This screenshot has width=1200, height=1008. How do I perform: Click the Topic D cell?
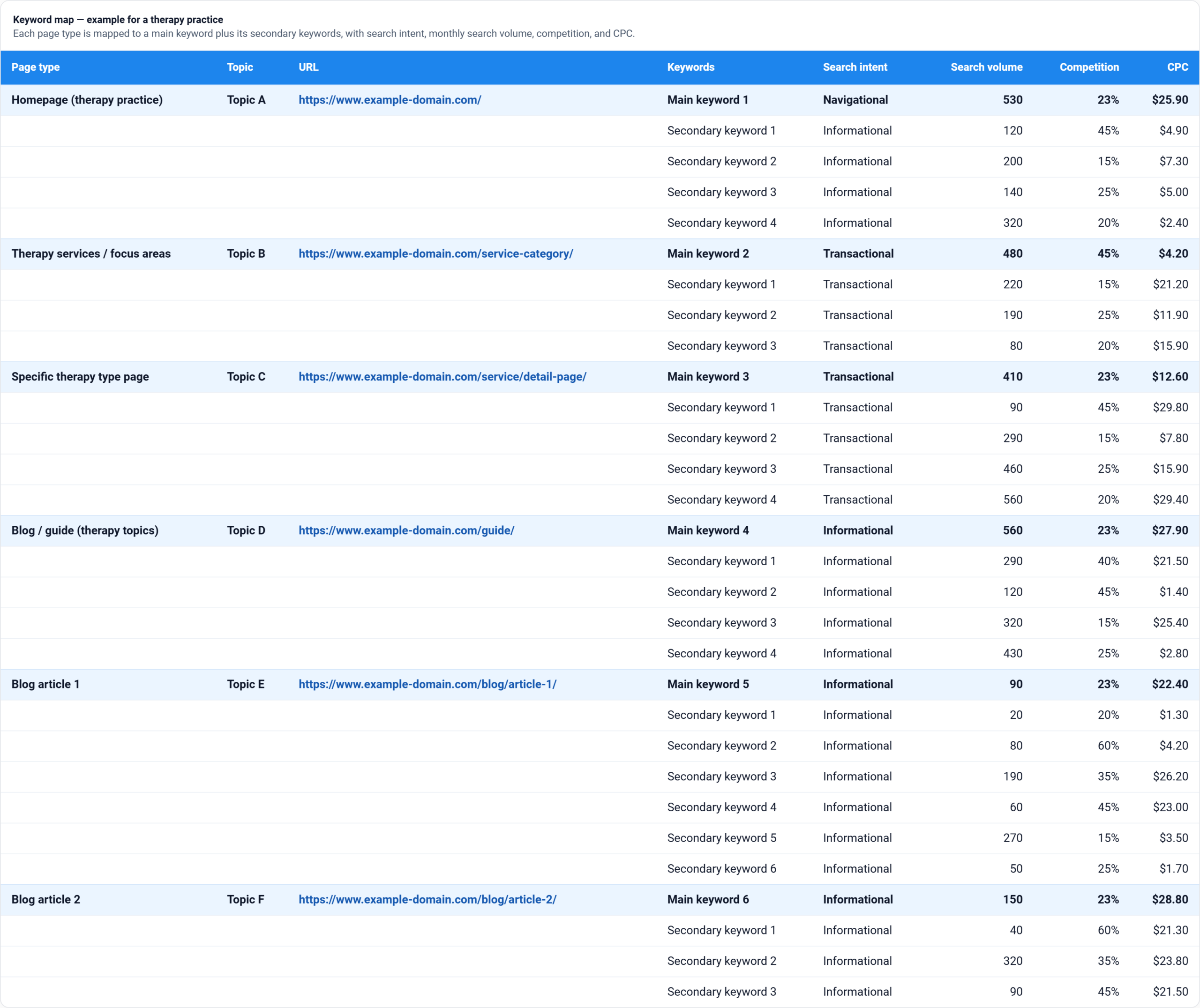pos(246,530)
